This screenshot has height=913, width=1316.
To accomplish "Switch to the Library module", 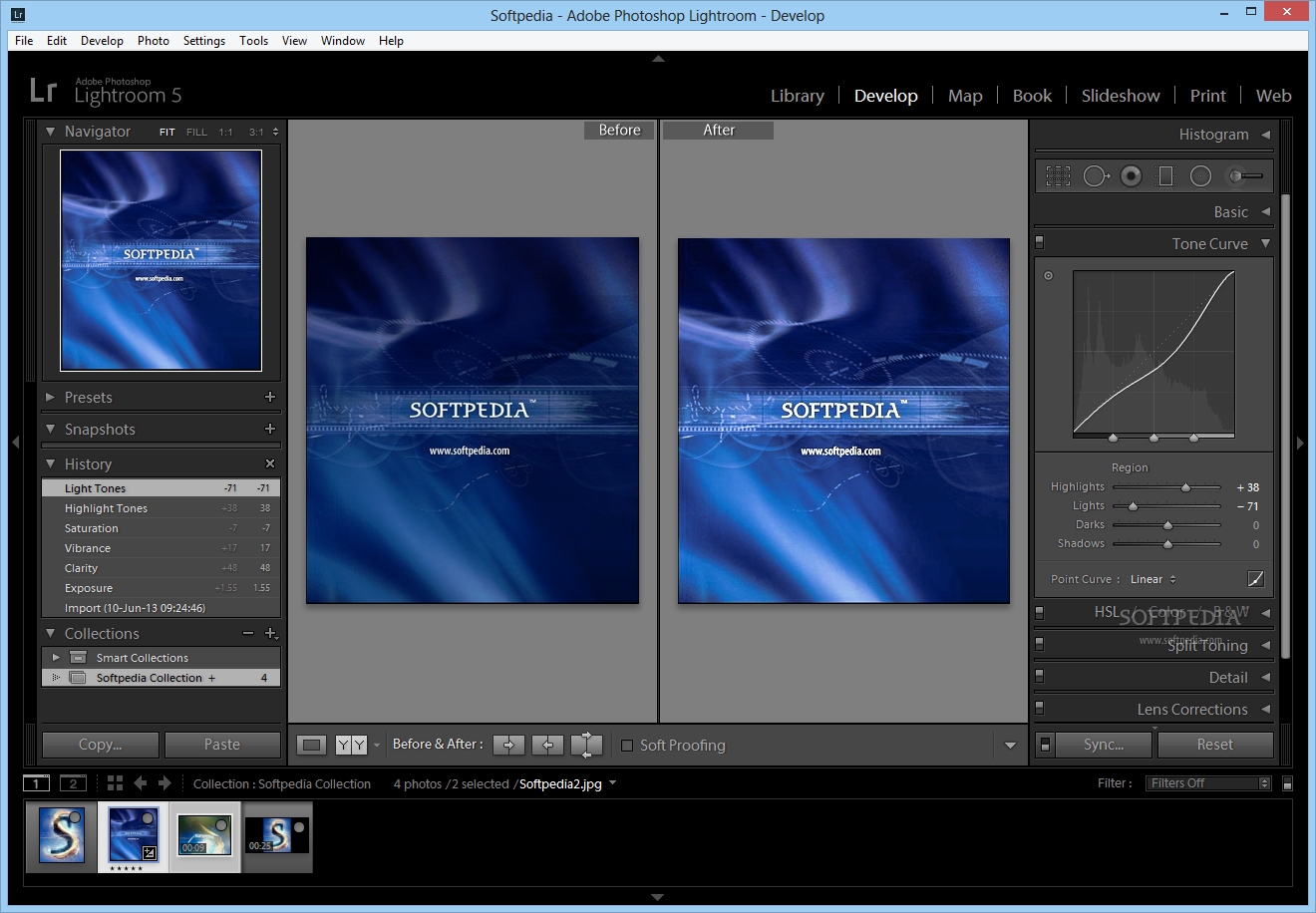I will tap(797, 96).
